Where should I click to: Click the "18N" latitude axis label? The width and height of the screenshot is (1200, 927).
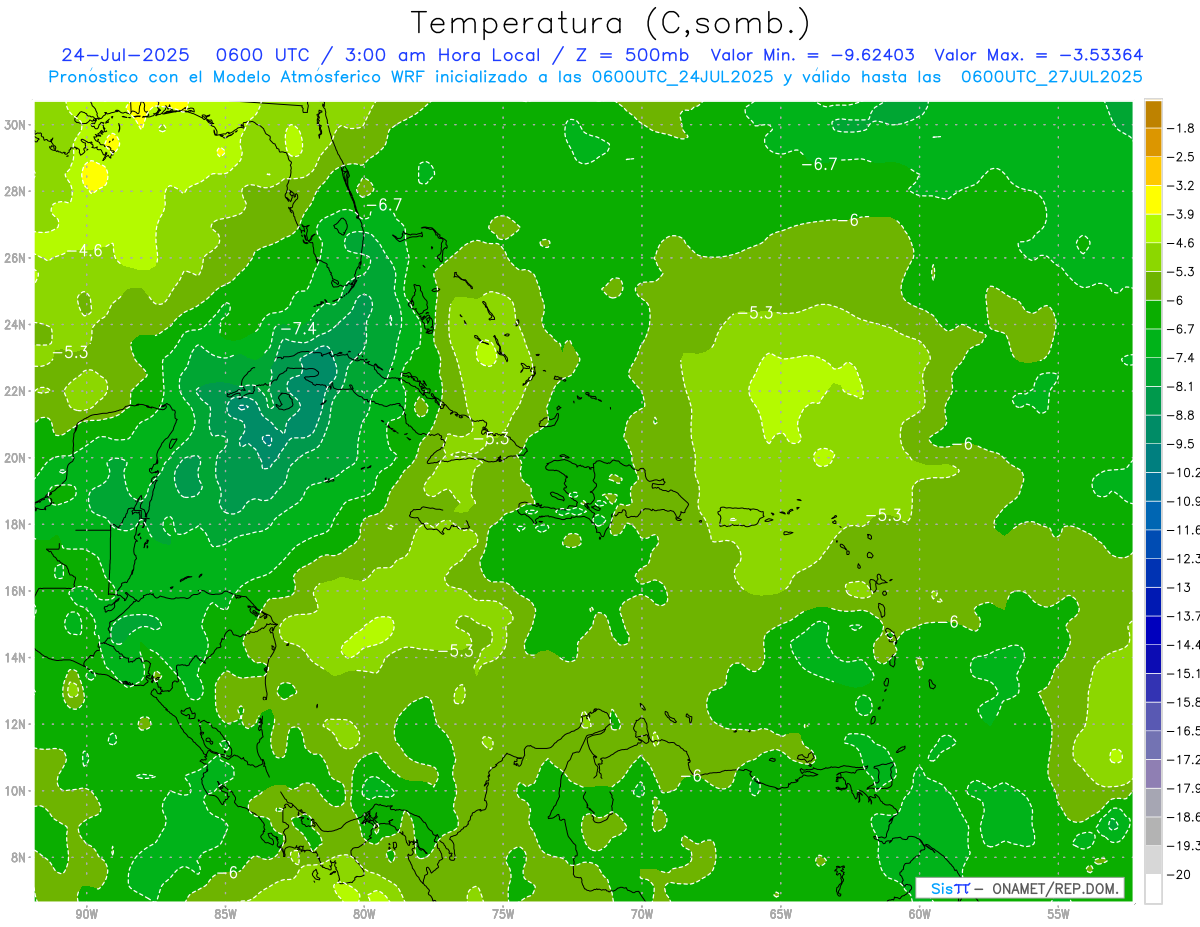[15, 524]
